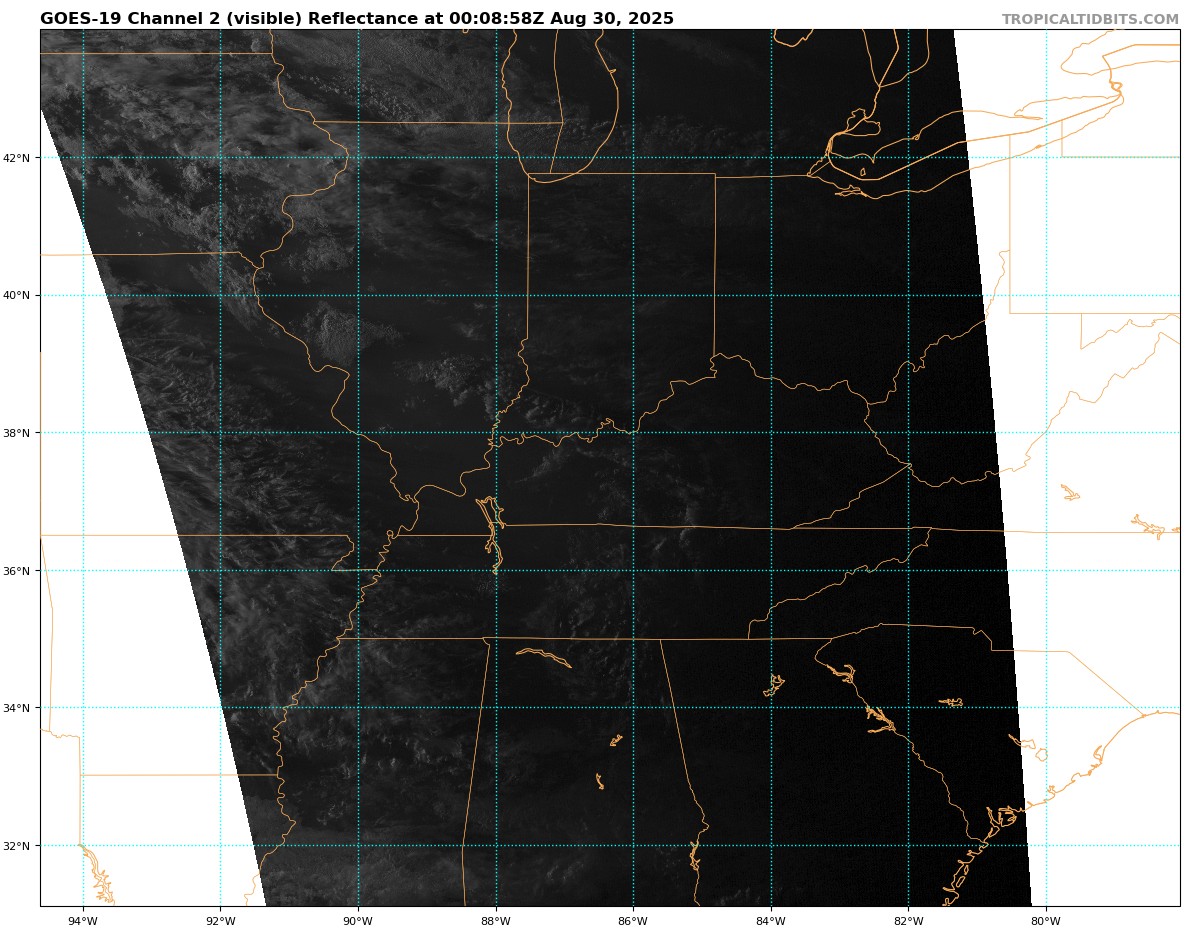Viewport: 1200px width, 929px height.
Task: Click the 90°W longitude label
Action: (x=358, y=921)
